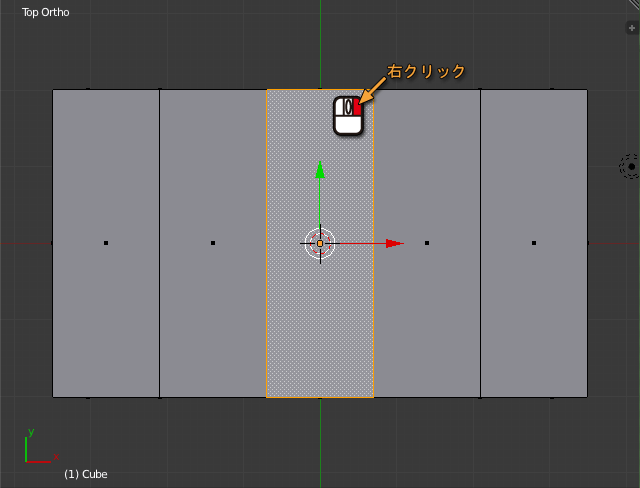Select the face dot right of the red arrow
This screenshot has height=488, width=640.
(427, 243)
